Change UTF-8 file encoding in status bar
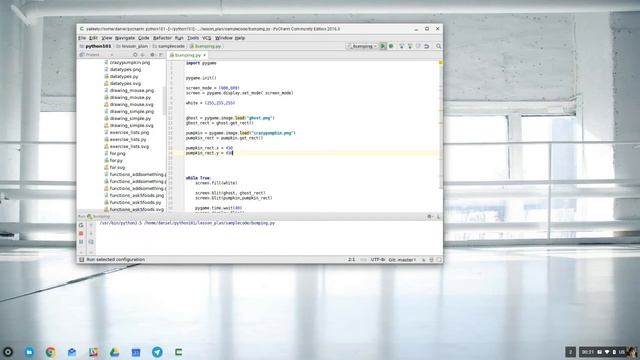Viewport: 640px width, 360px height. click(378, 260)
